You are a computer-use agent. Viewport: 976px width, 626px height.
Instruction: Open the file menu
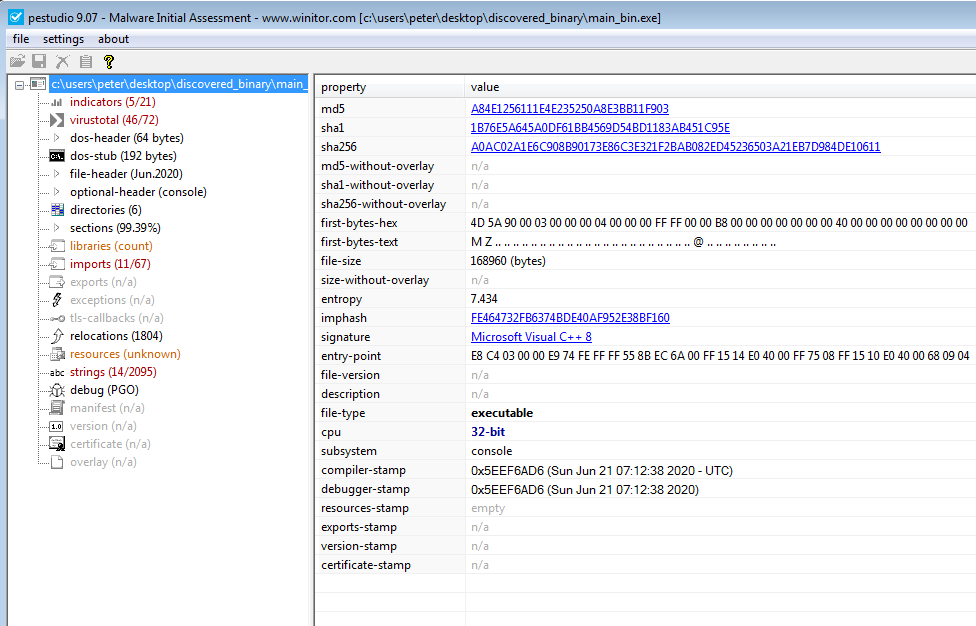pyautogui.click(x=21, y=39)
